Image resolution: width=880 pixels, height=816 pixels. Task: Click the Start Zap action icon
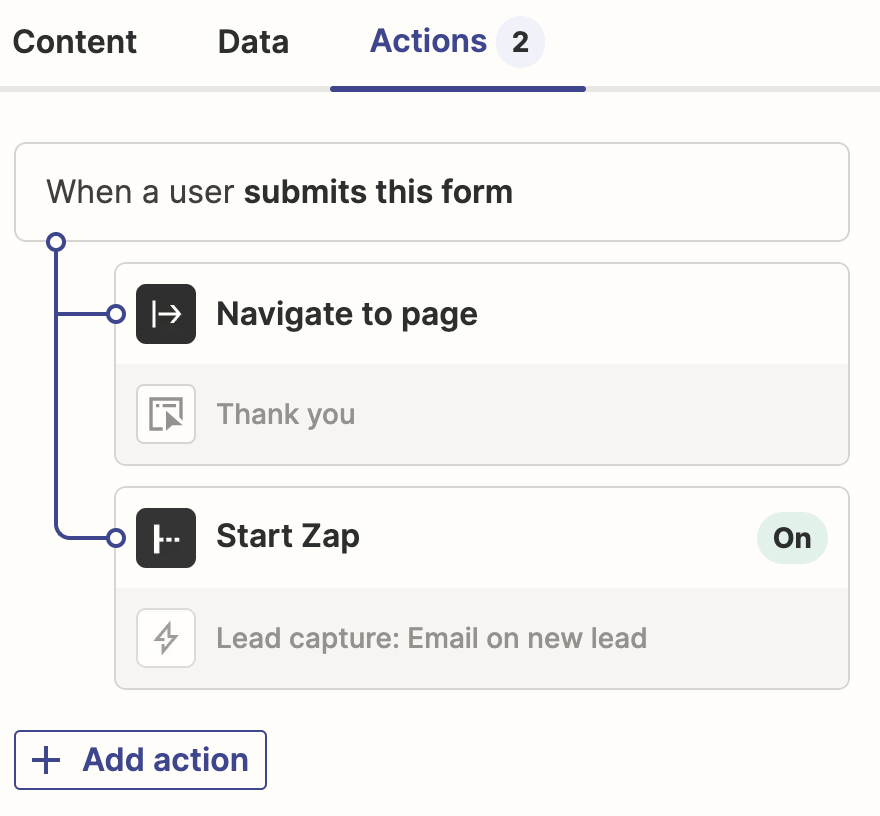point(166,538)
